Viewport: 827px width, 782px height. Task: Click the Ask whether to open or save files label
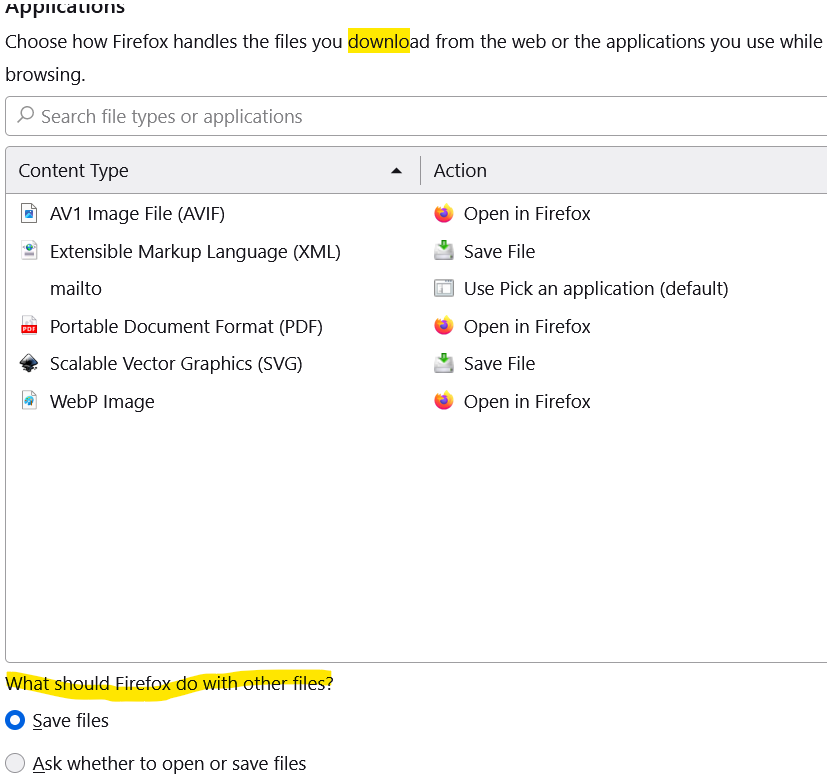tap(169, 763)
